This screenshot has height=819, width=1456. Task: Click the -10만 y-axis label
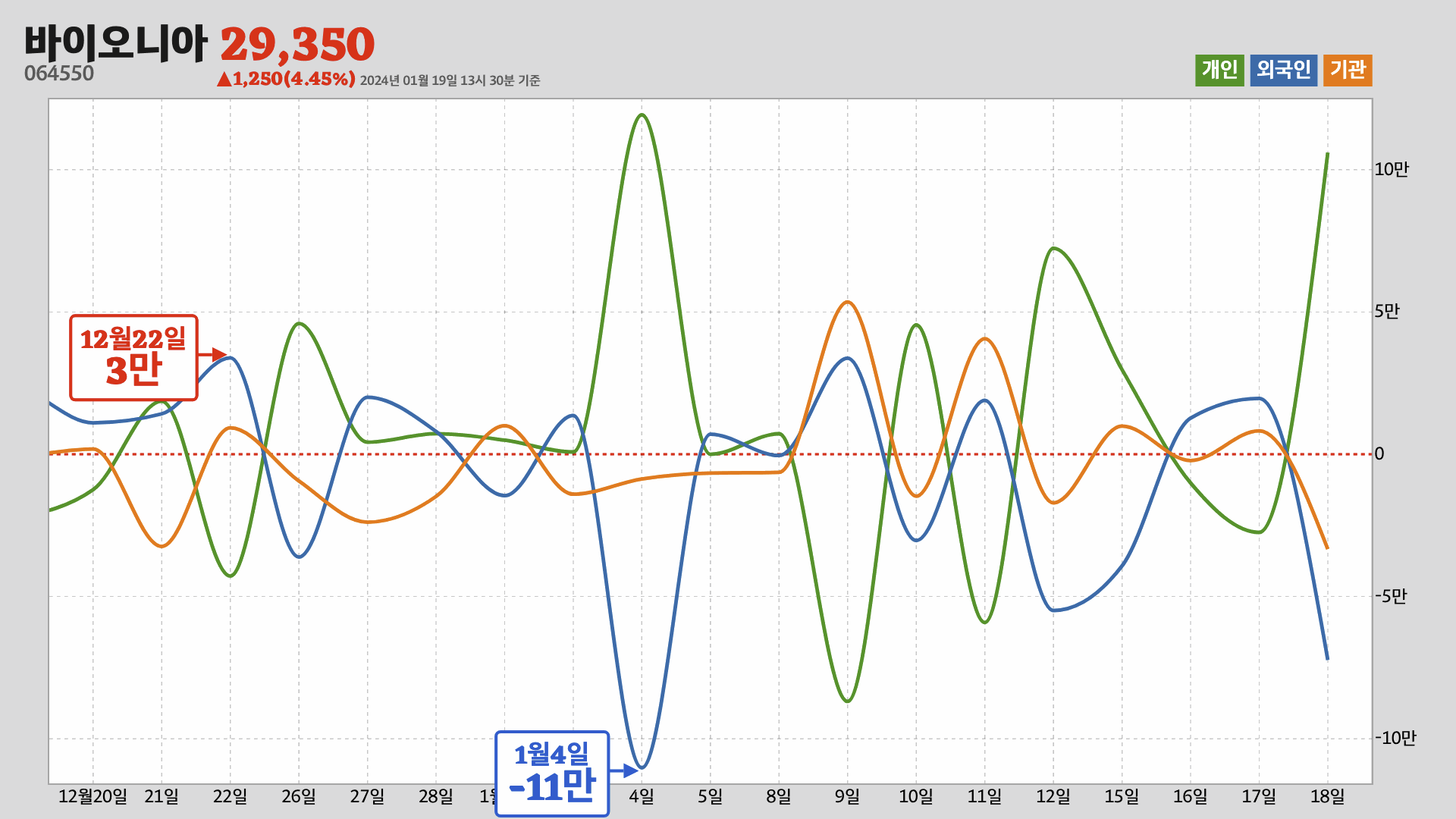pos(1395,739)
